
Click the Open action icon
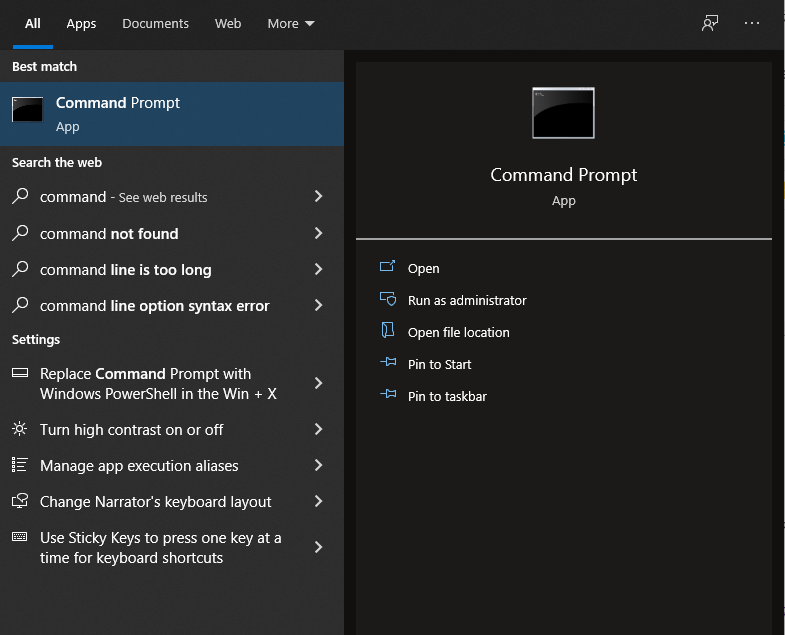point(387,266)
